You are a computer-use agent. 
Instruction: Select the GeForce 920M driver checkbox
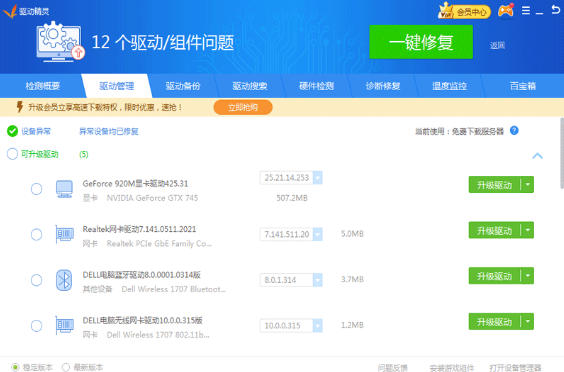(36, 189)
